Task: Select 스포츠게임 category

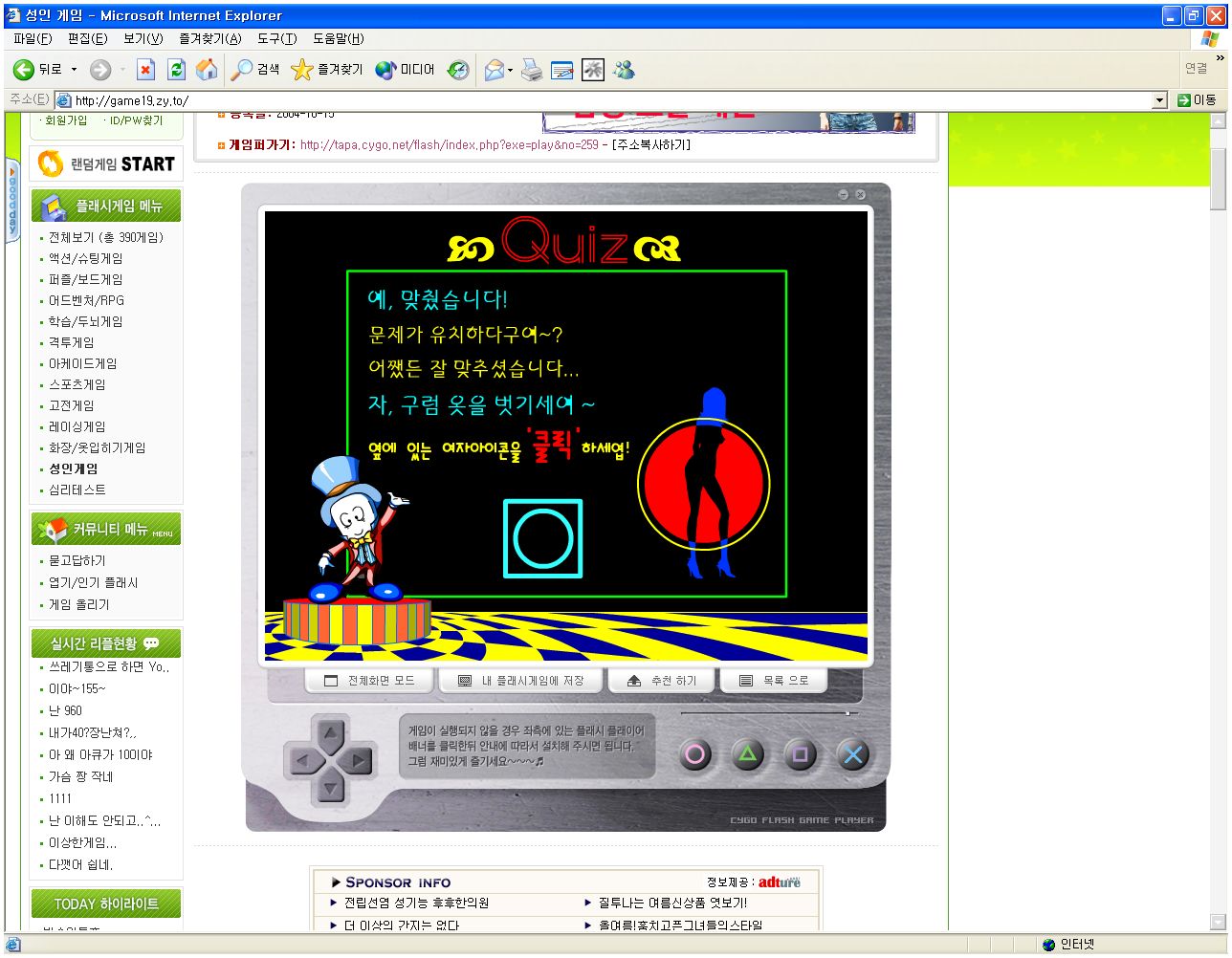Action: 77,384
